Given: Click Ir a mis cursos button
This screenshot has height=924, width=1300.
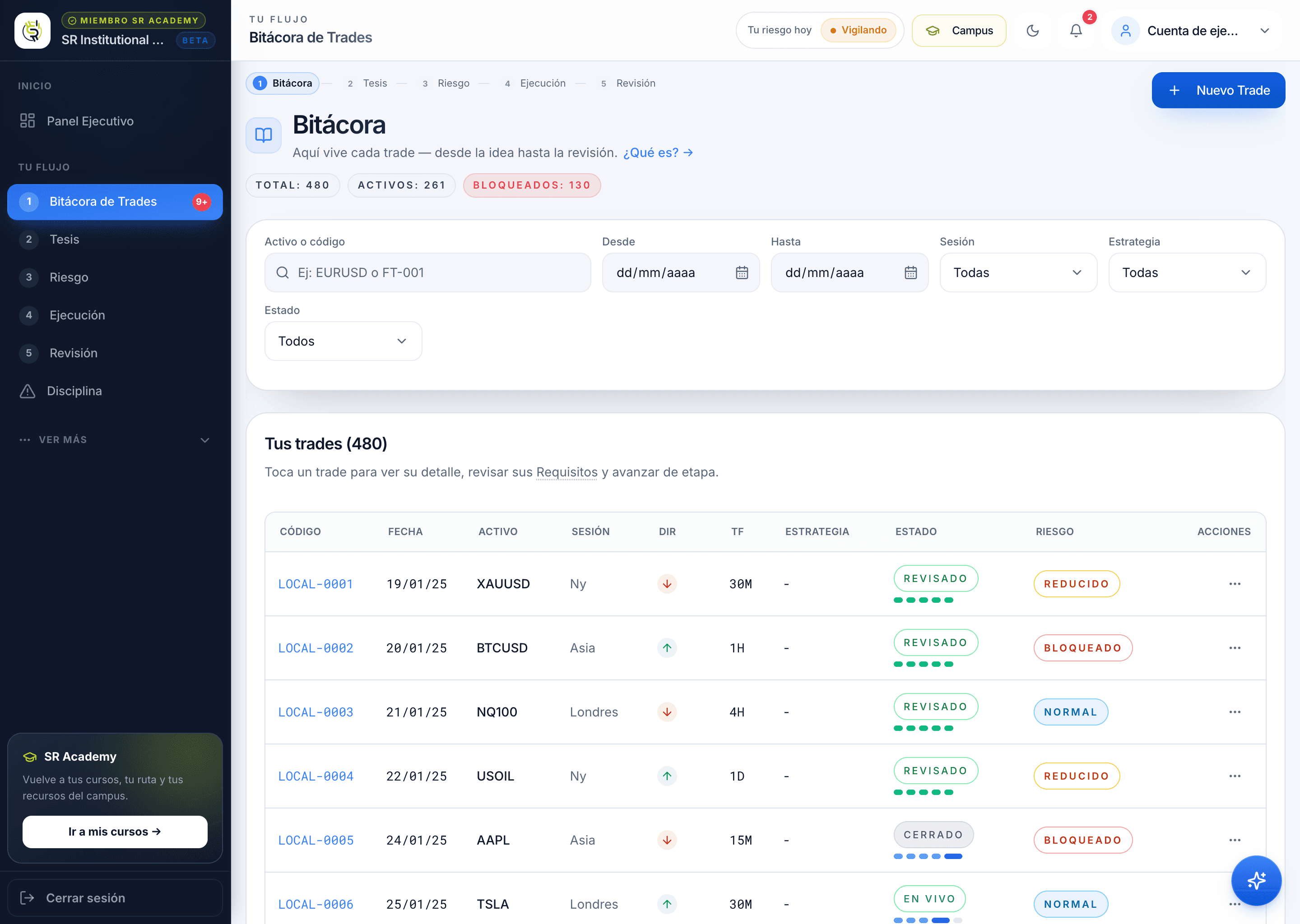Looking at the screenshot, I should [x=115, y=831].
